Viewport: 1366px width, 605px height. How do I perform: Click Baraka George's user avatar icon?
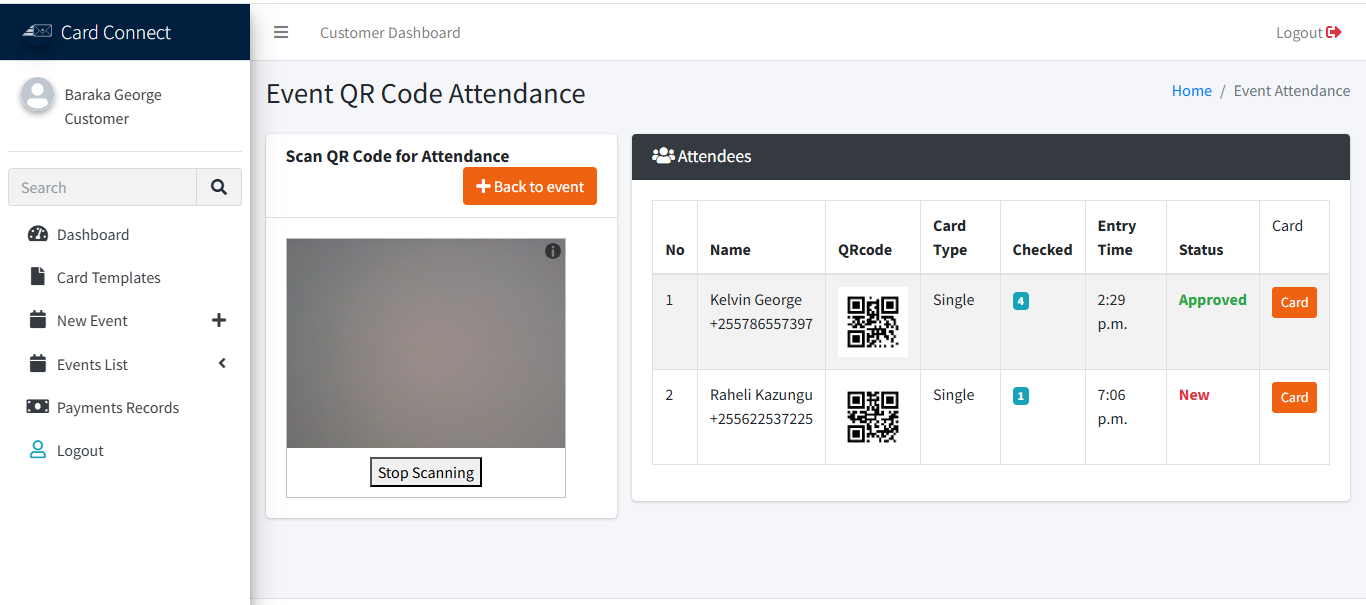pyautogui.click(x=38, y=95)
